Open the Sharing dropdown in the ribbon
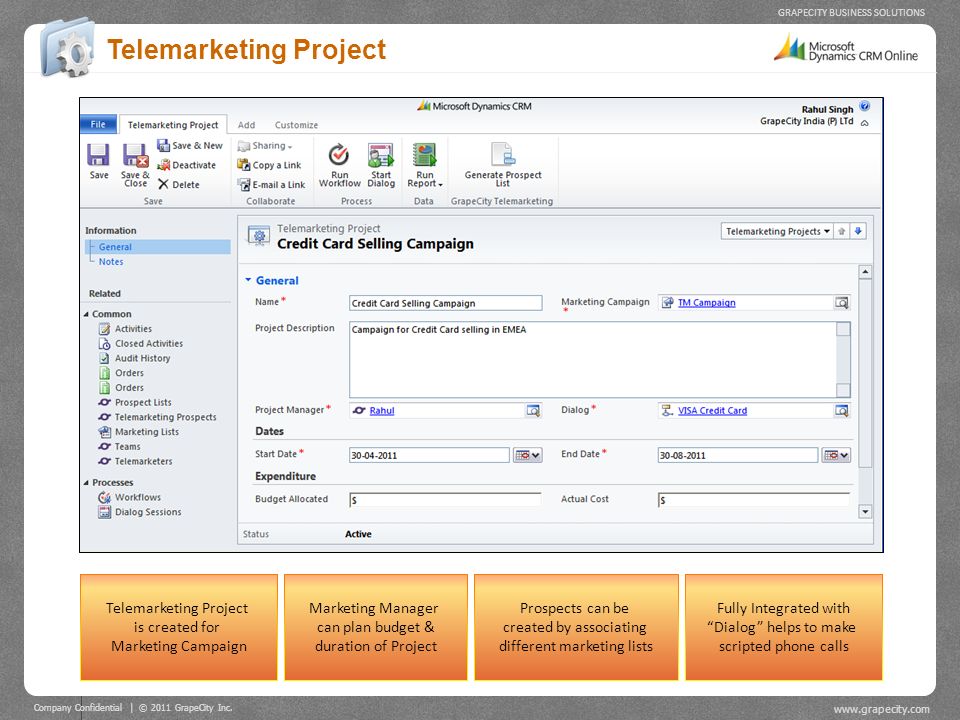The width and height of the screenshot is (960, 720). [265, 146]
